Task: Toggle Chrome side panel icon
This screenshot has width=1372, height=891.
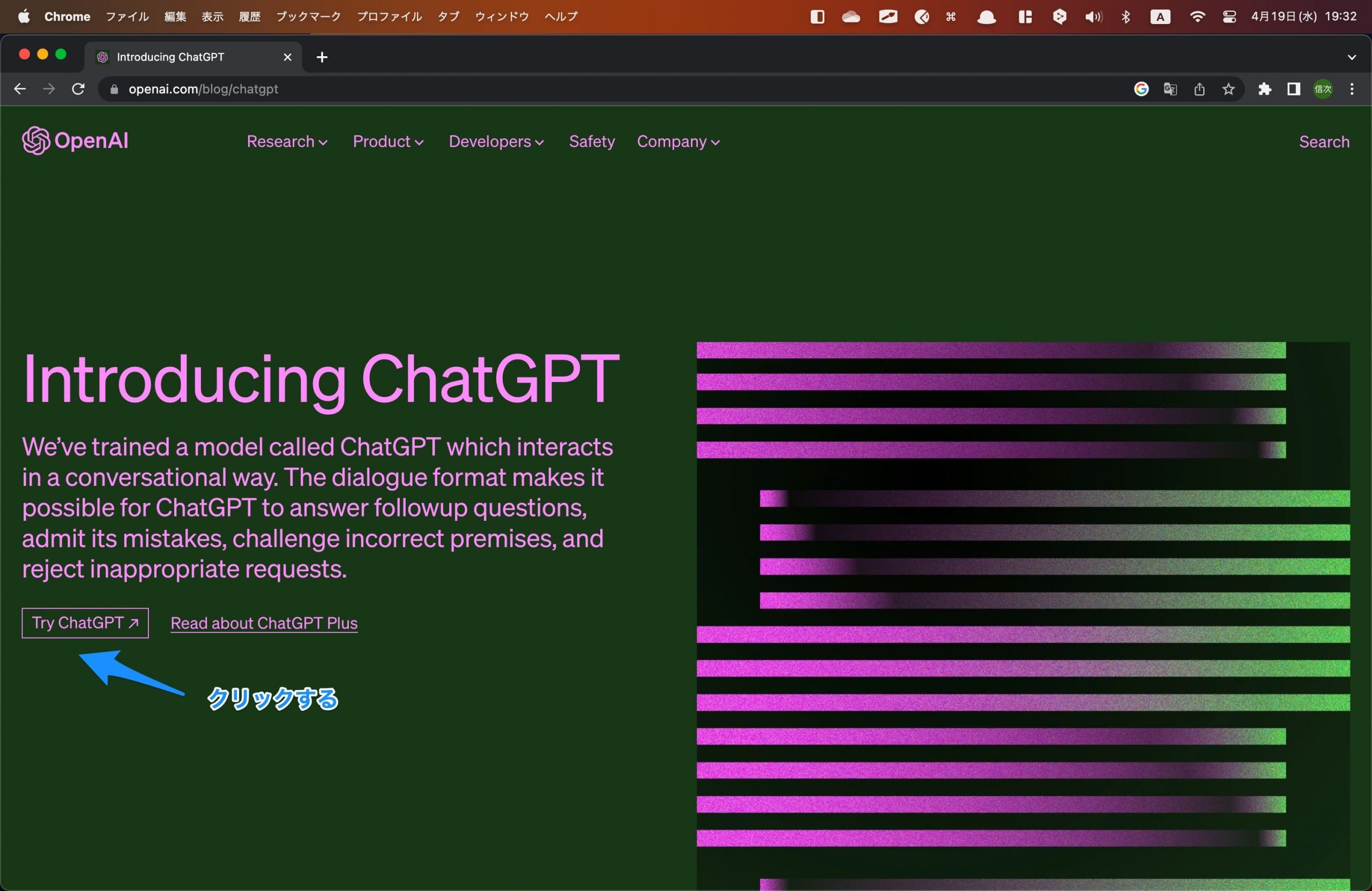Action: click(1294, 89)
